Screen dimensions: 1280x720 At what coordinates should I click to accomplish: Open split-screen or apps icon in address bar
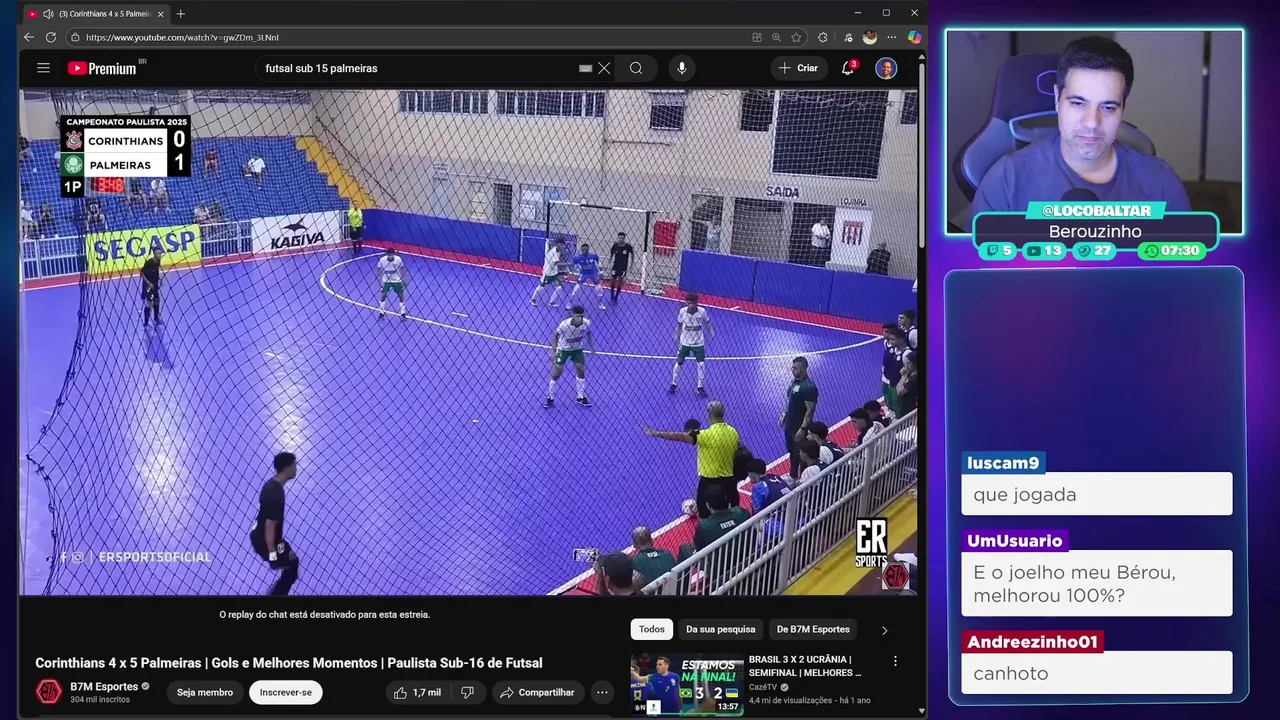pyautogui.click(x=757, y=37)
